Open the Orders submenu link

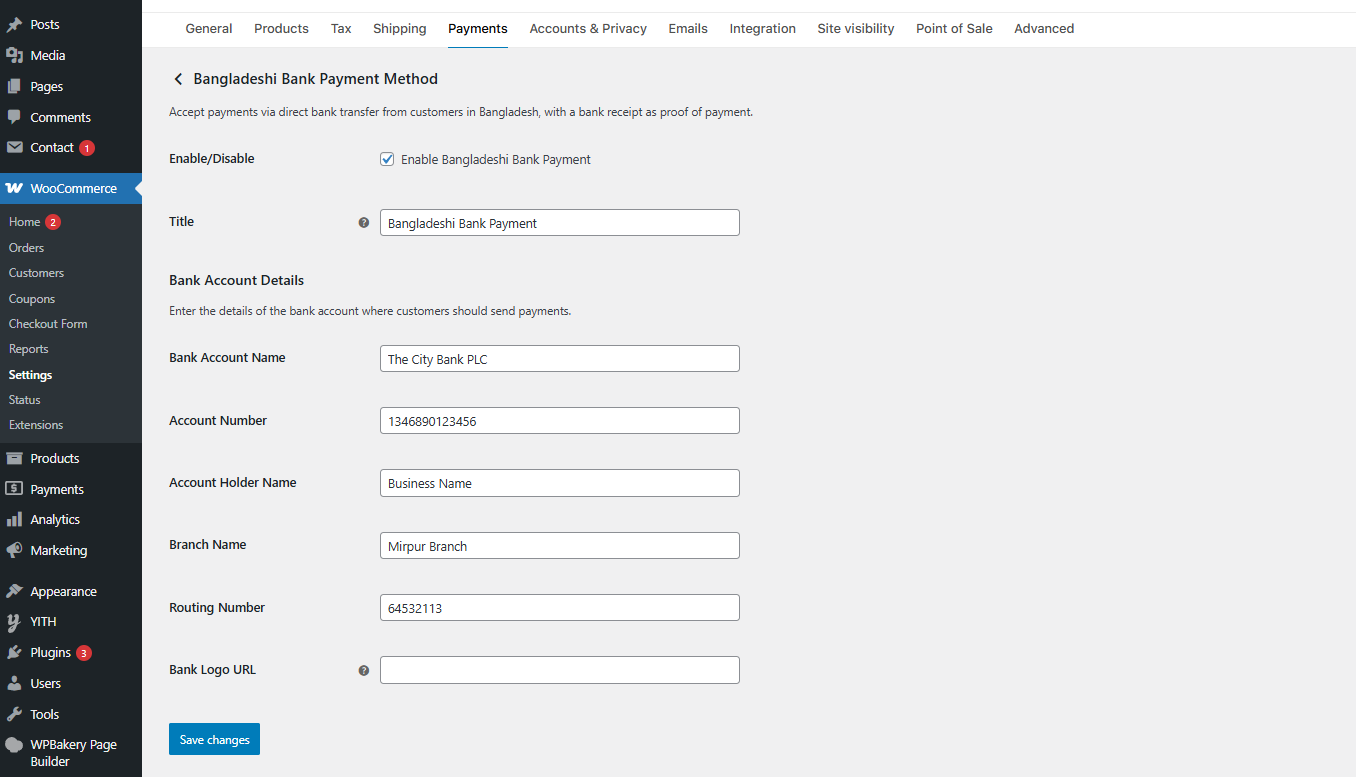point(29,247)
